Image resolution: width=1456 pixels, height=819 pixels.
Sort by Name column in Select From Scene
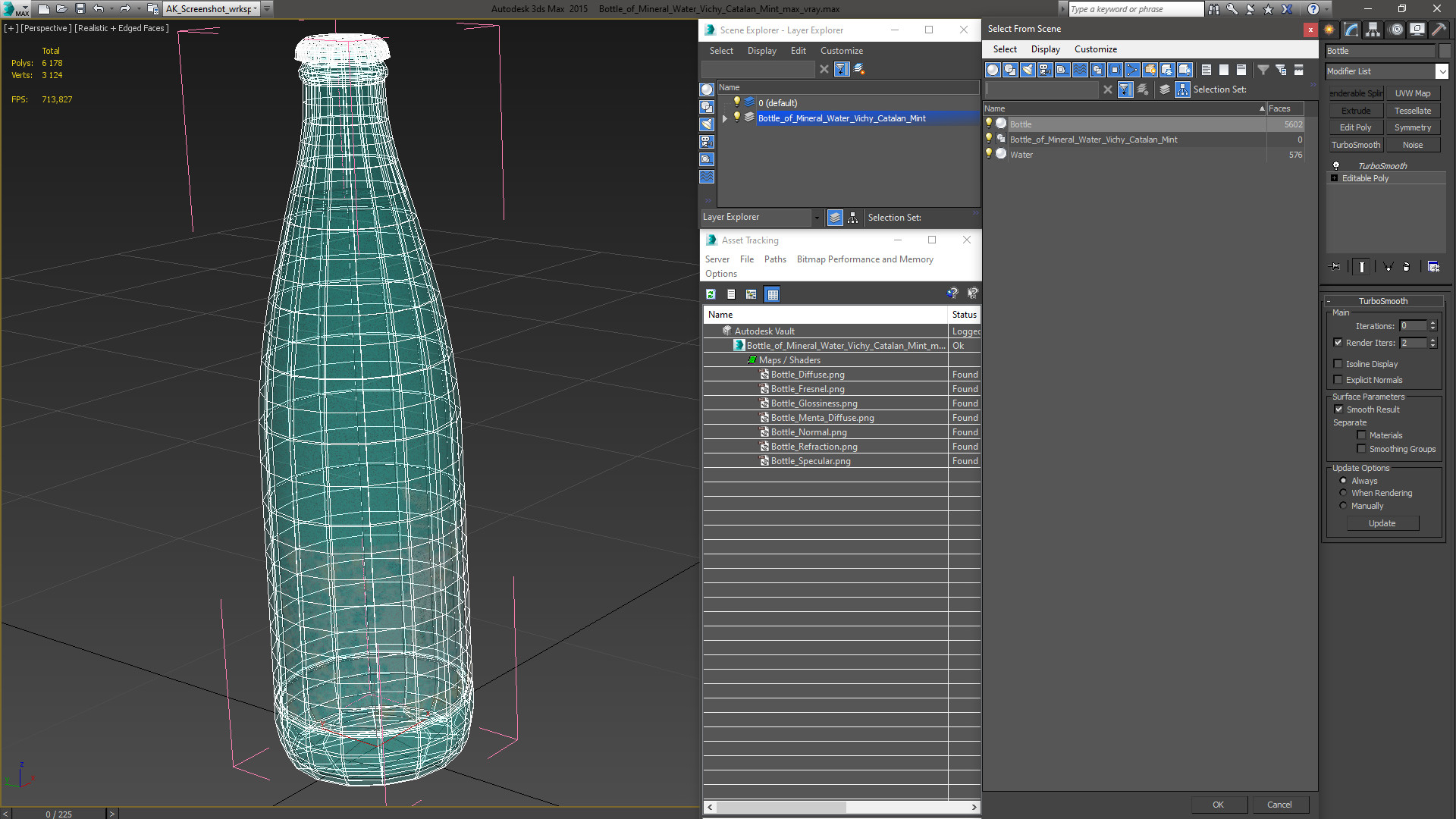click(1125, 108)
